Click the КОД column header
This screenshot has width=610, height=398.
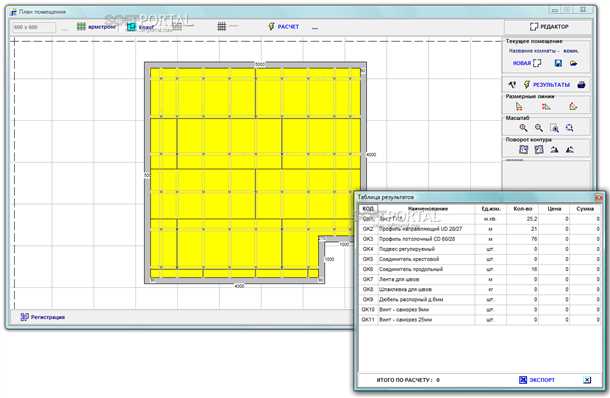click(368, 209)
